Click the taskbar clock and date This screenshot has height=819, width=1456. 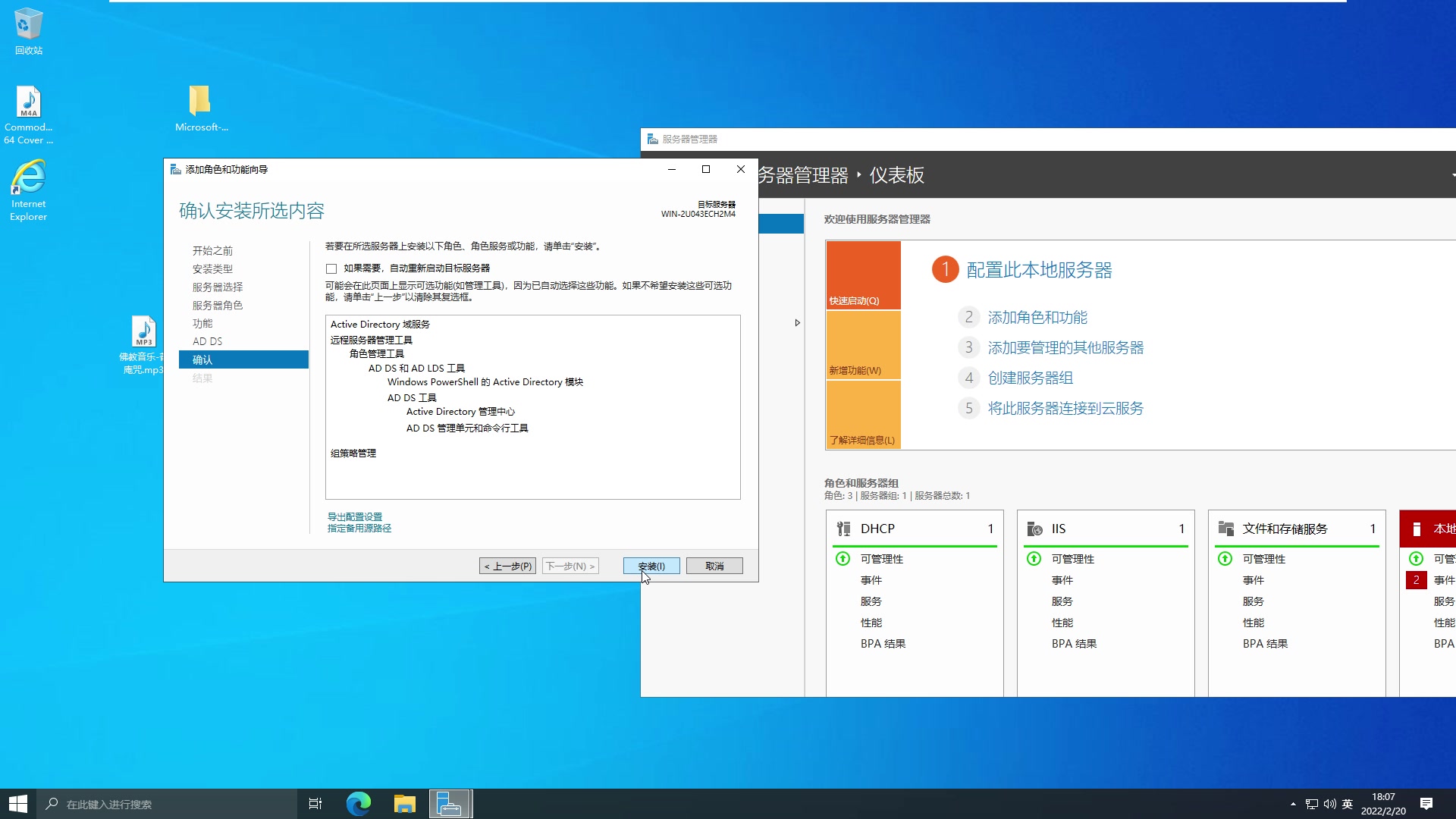1383,804
